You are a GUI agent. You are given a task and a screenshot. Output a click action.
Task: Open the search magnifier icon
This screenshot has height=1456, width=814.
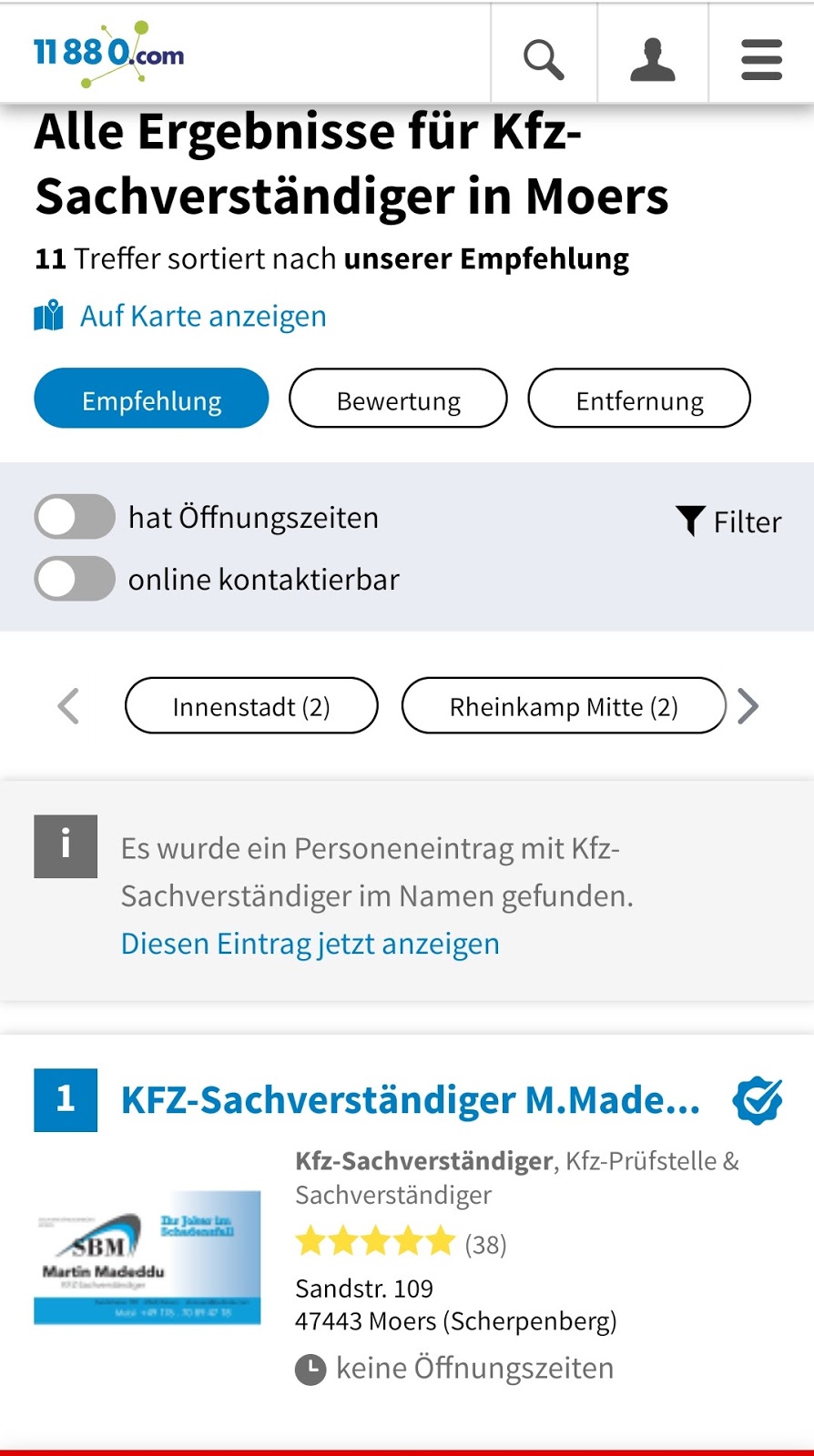[x=544, y=59]
